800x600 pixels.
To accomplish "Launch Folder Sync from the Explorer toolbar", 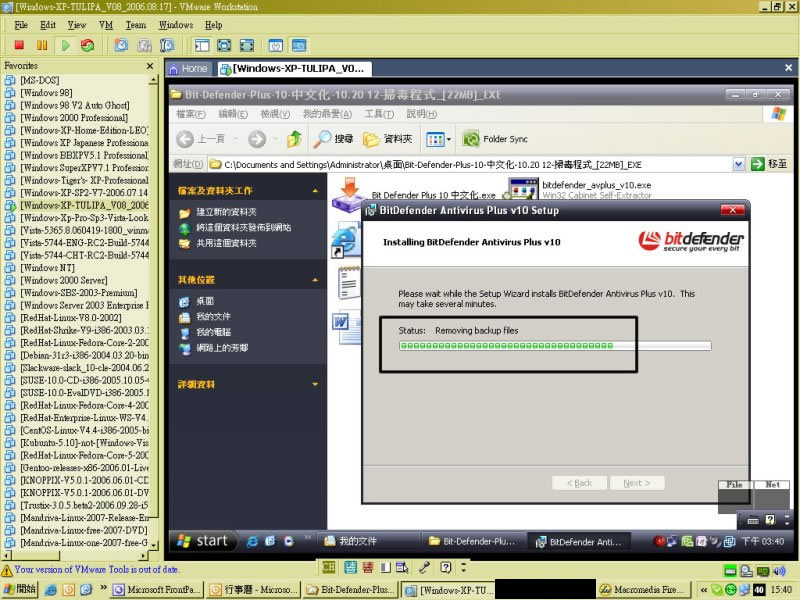I will (x=494, y=139).
